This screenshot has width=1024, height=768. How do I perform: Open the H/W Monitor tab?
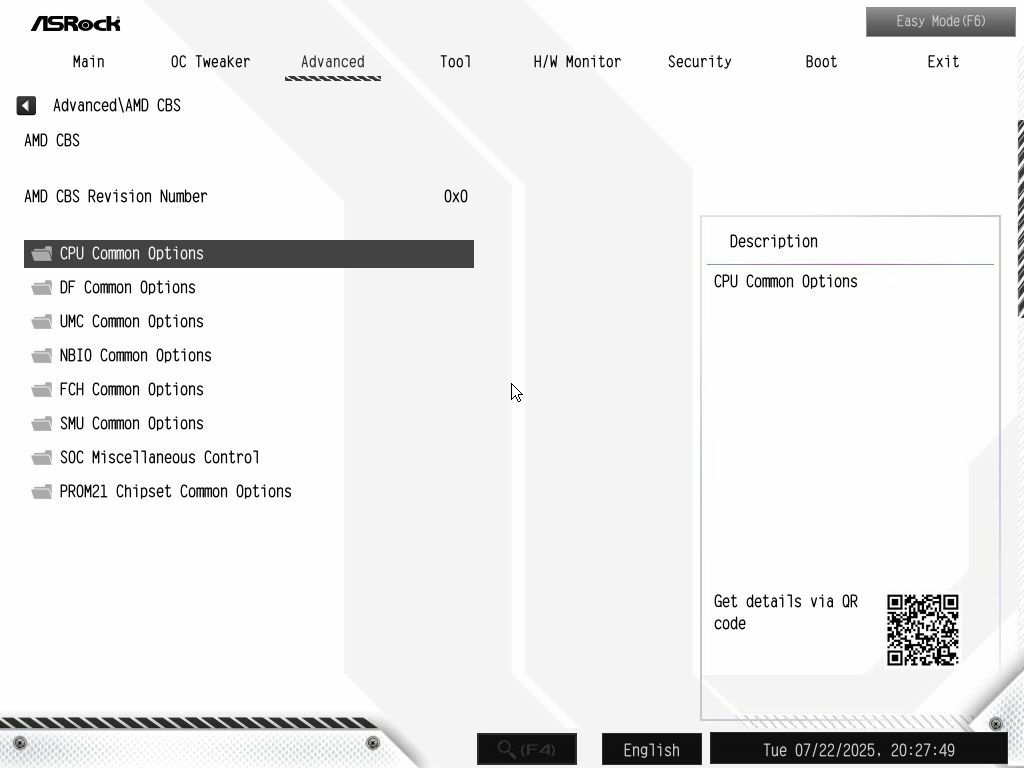[577, 62]
